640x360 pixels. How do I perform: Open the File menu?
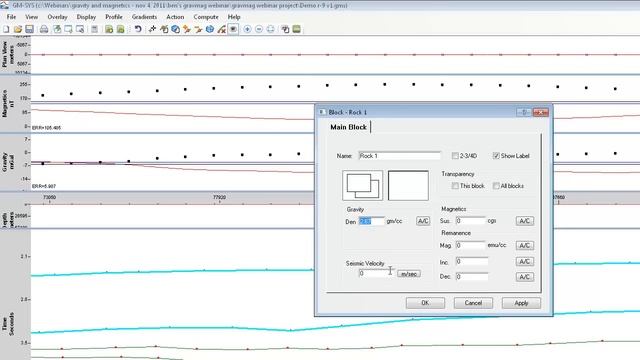[x=11, y=17]
